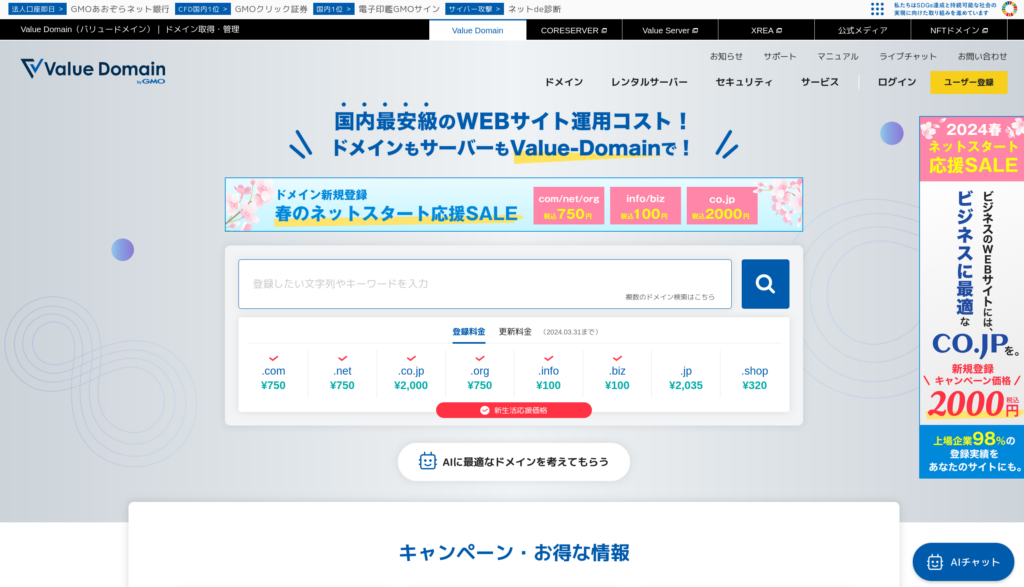
Task: Open the Value Server tab
Action: [670, 30]
